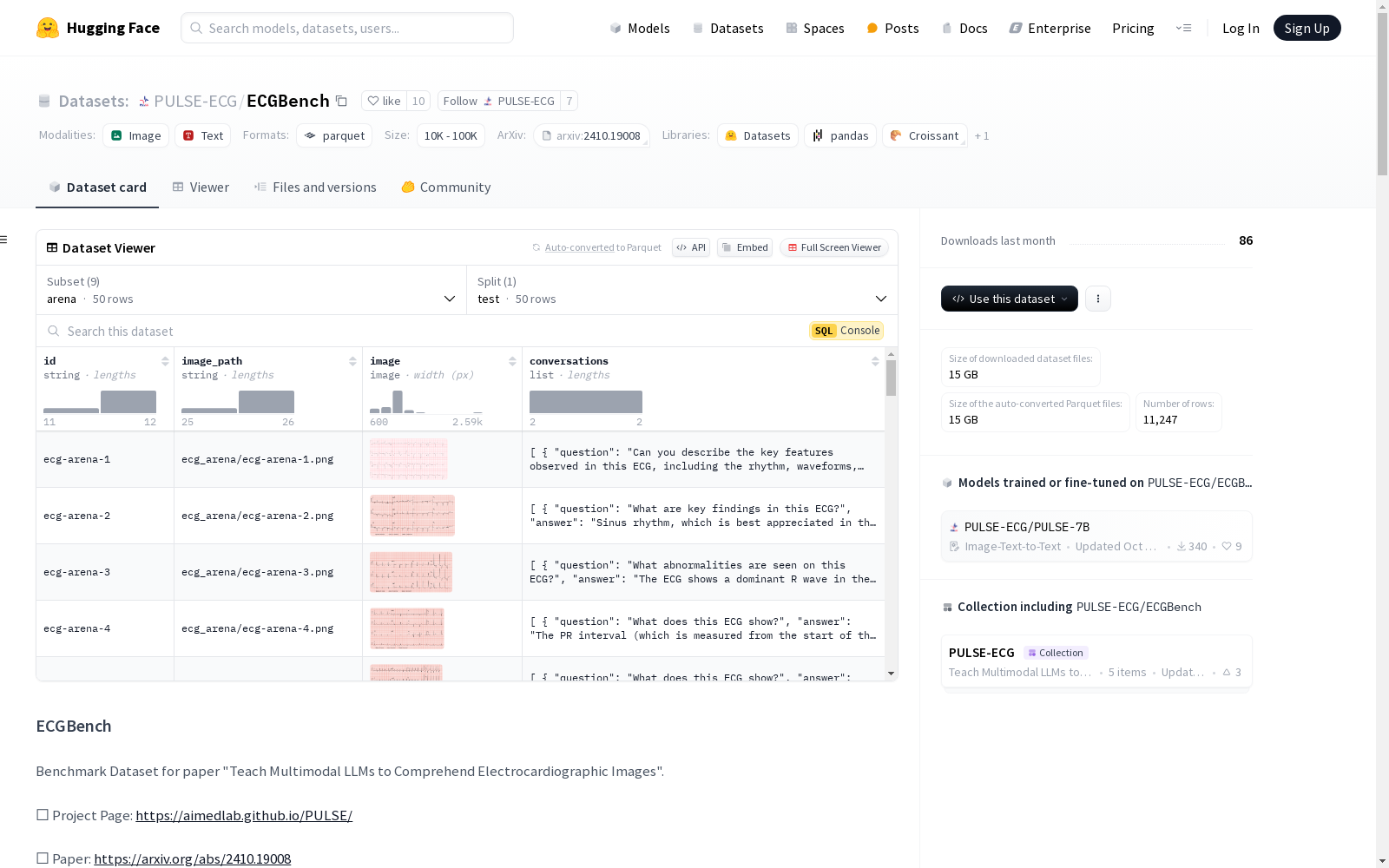Click ecg_arena/ecg-arena-3.png path cell
This screenshot has width=1389, height=868.
[x=268, y=572]
